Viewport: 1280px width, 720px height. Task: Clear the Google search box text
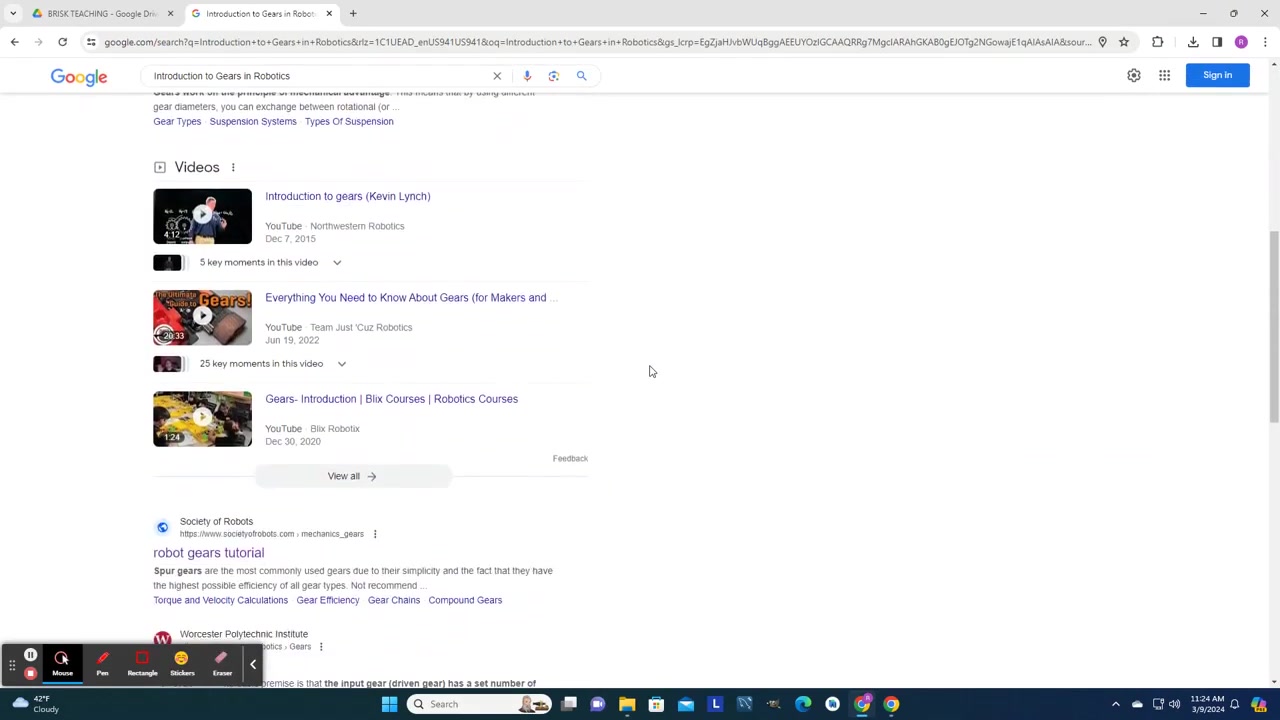tap(497, 76)
